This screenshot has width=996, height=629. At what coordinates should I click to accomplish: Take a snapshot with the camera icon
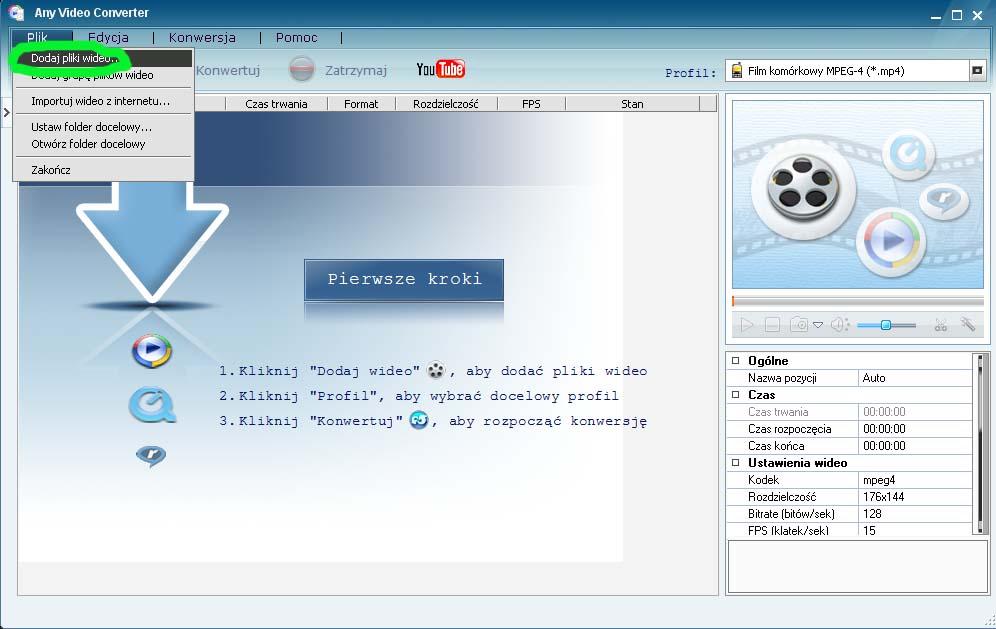click(x=798, y=325)
